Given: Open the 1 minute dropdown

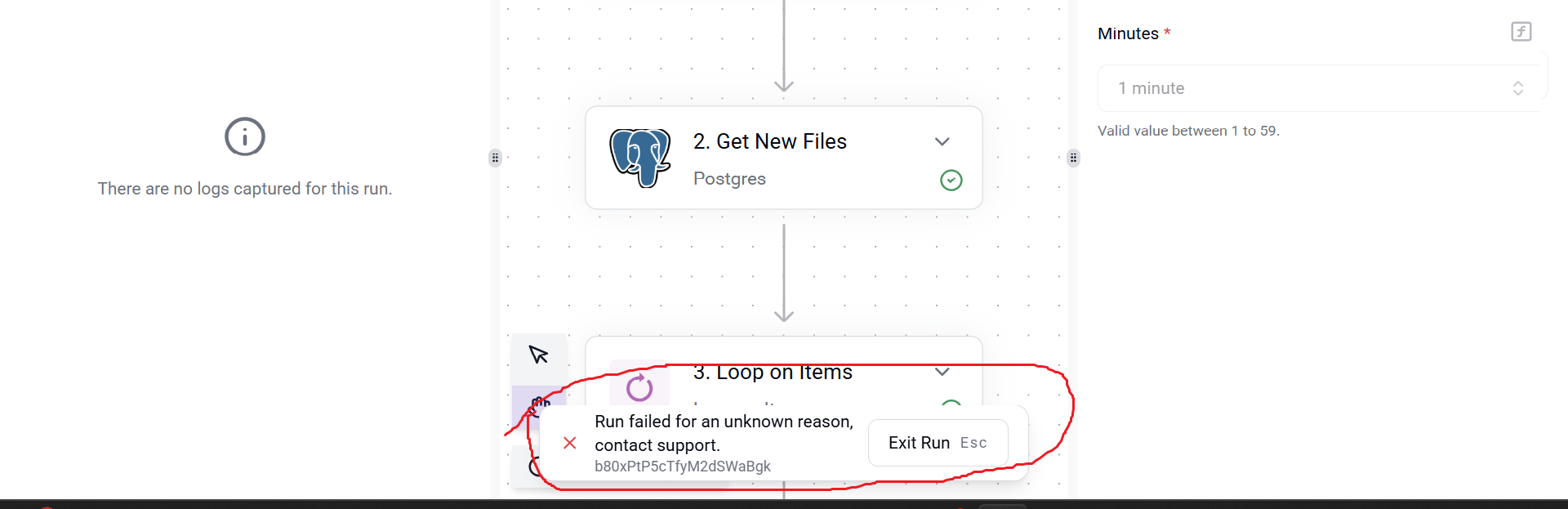Looking at the screenshot, I should pyautogui.click(x=1318, y=88).
